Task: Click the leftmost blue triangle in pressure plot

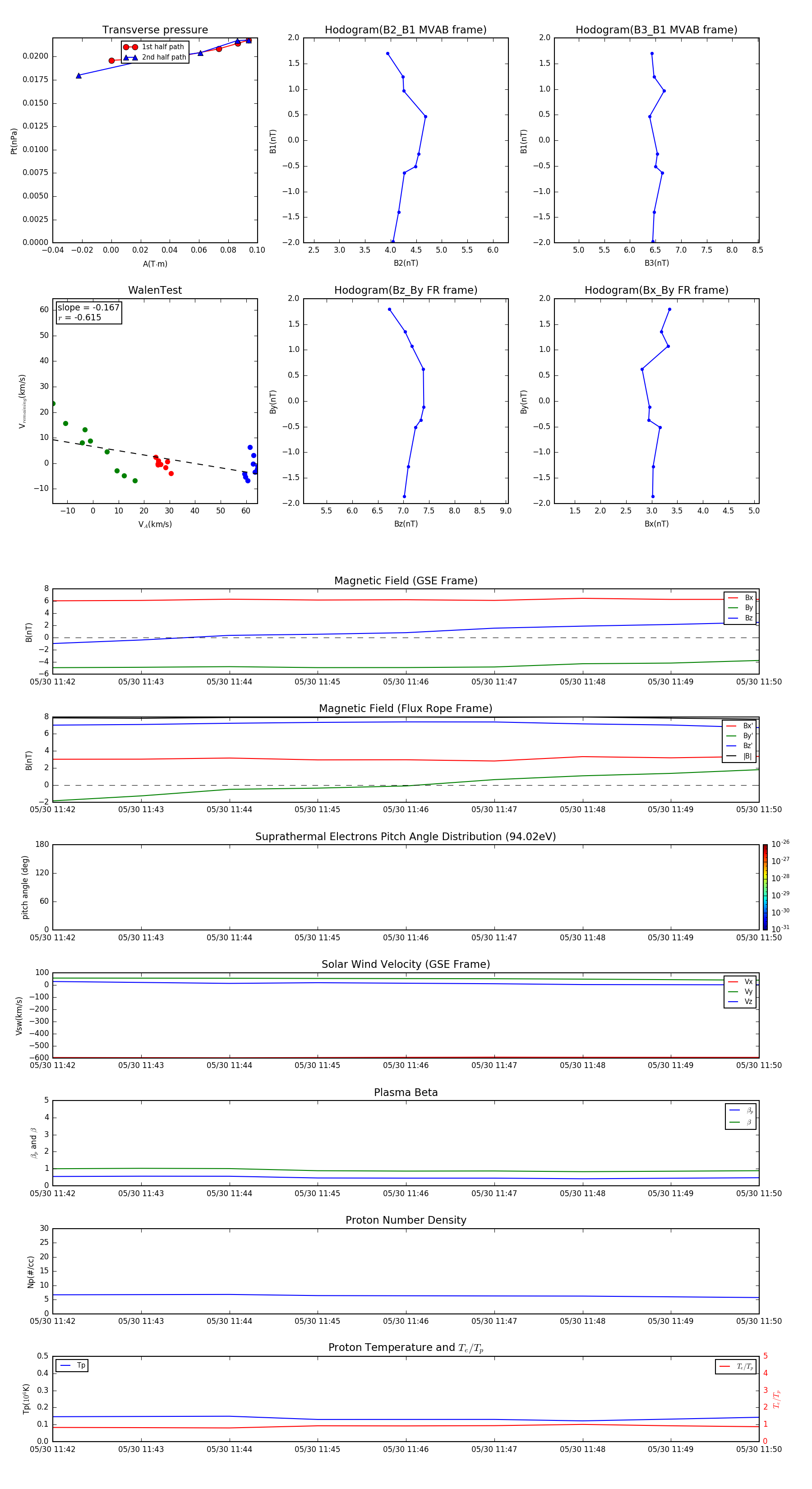Action: pyautogui.click(x=78, y=76)
